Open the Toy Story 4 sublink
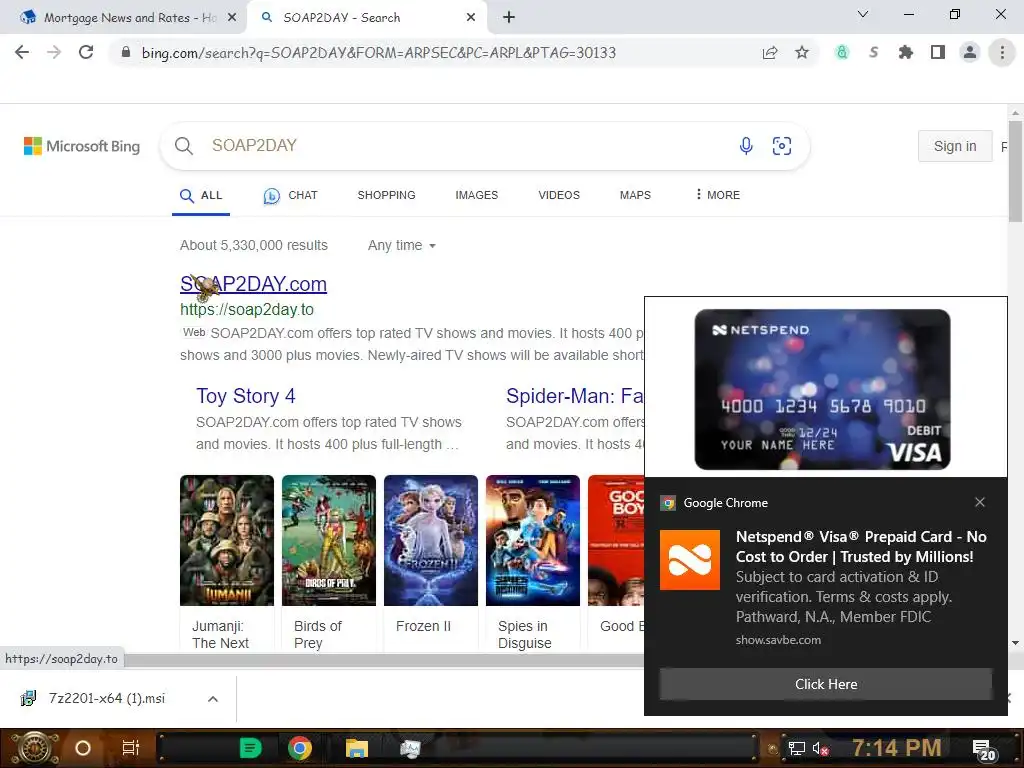Image resolution: width=1024 pixels, height=768 pixels. click(x=246, y=396)
